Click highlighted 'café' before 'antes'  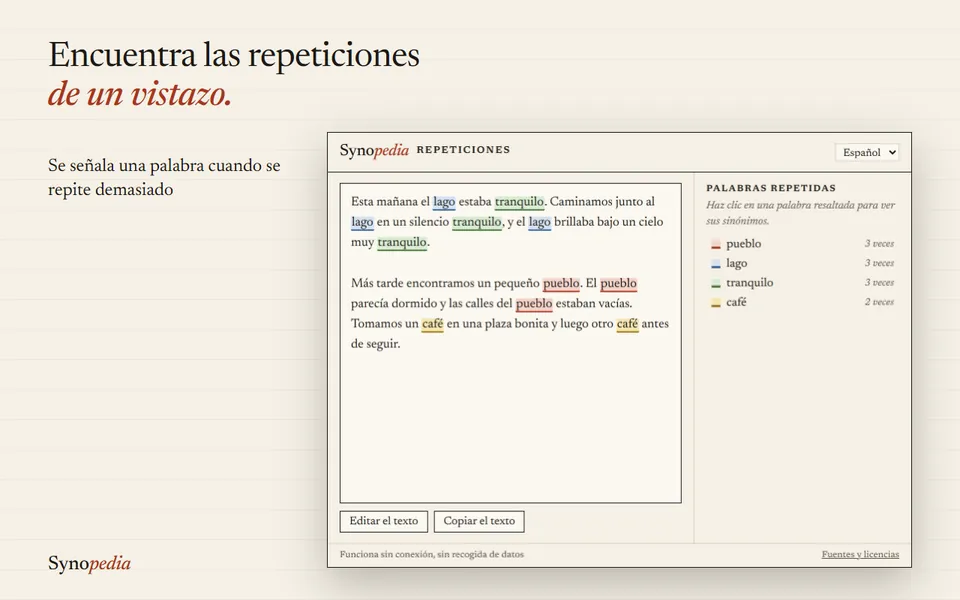[x=627, y=324]
